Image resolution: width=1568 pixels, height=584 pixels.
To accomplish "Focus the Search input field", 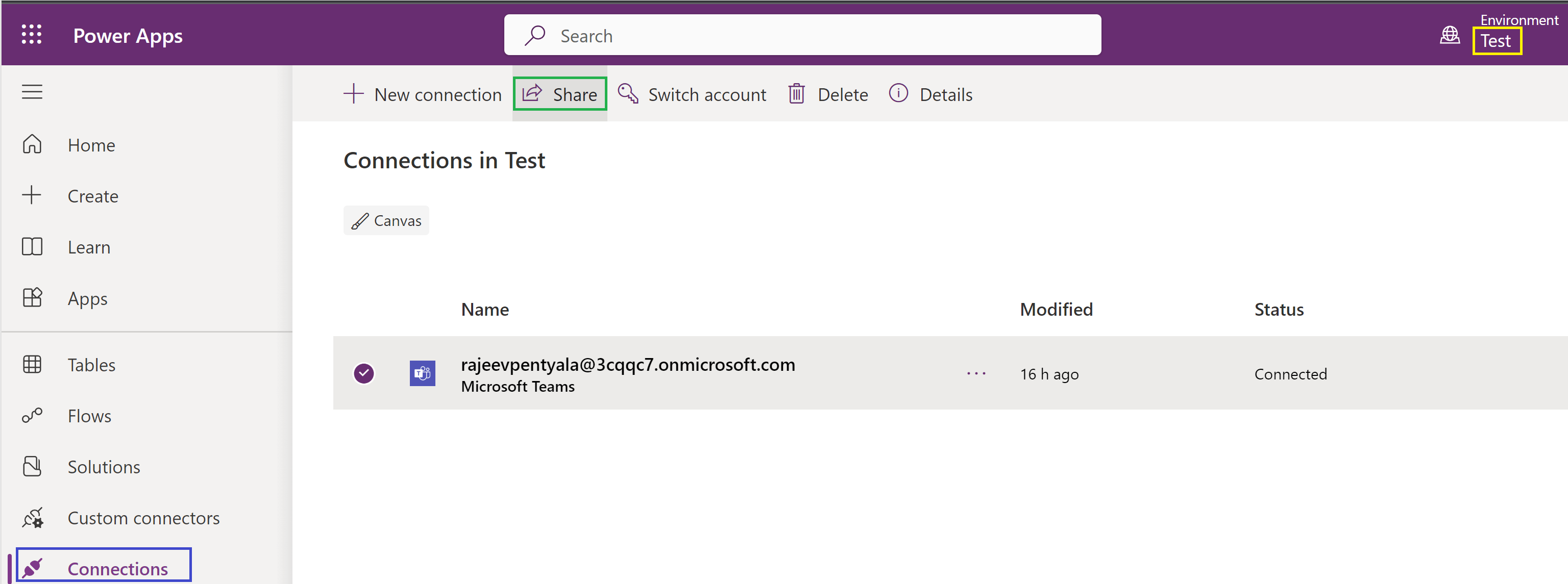I will (x=802, y=35).
